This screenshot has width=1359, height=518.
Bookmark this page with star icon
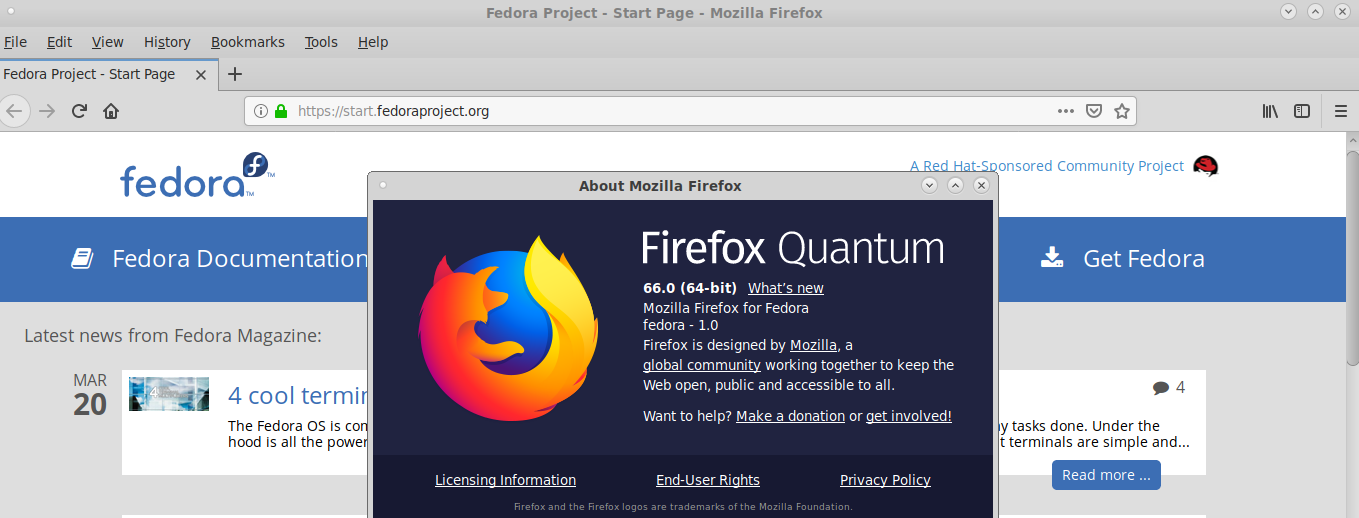click(x=1122, y=111)
